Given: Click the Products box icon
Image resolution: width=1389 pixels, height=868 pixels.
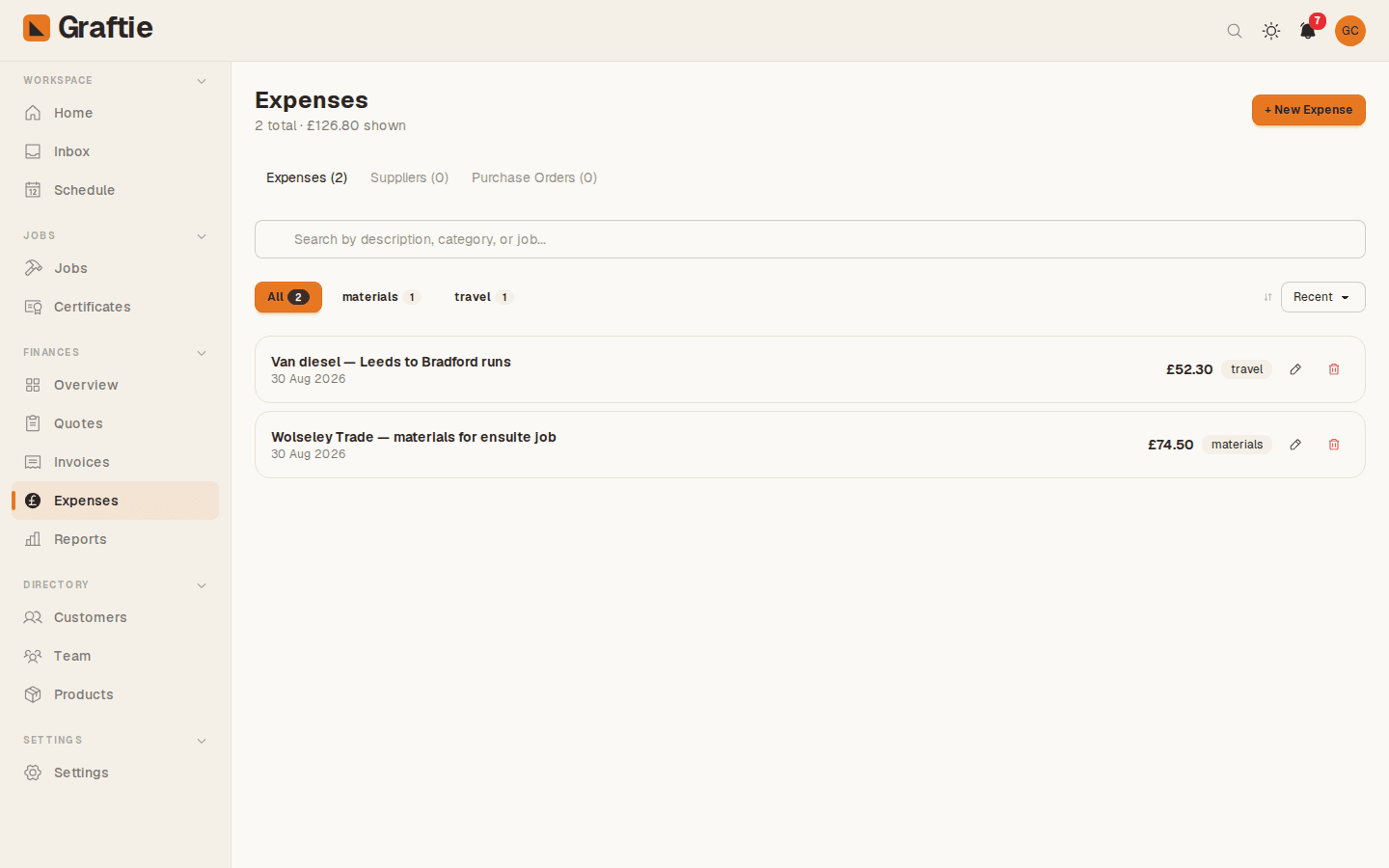Looking at the screenshot, I should pyautogui.click(x=33, y=694).
